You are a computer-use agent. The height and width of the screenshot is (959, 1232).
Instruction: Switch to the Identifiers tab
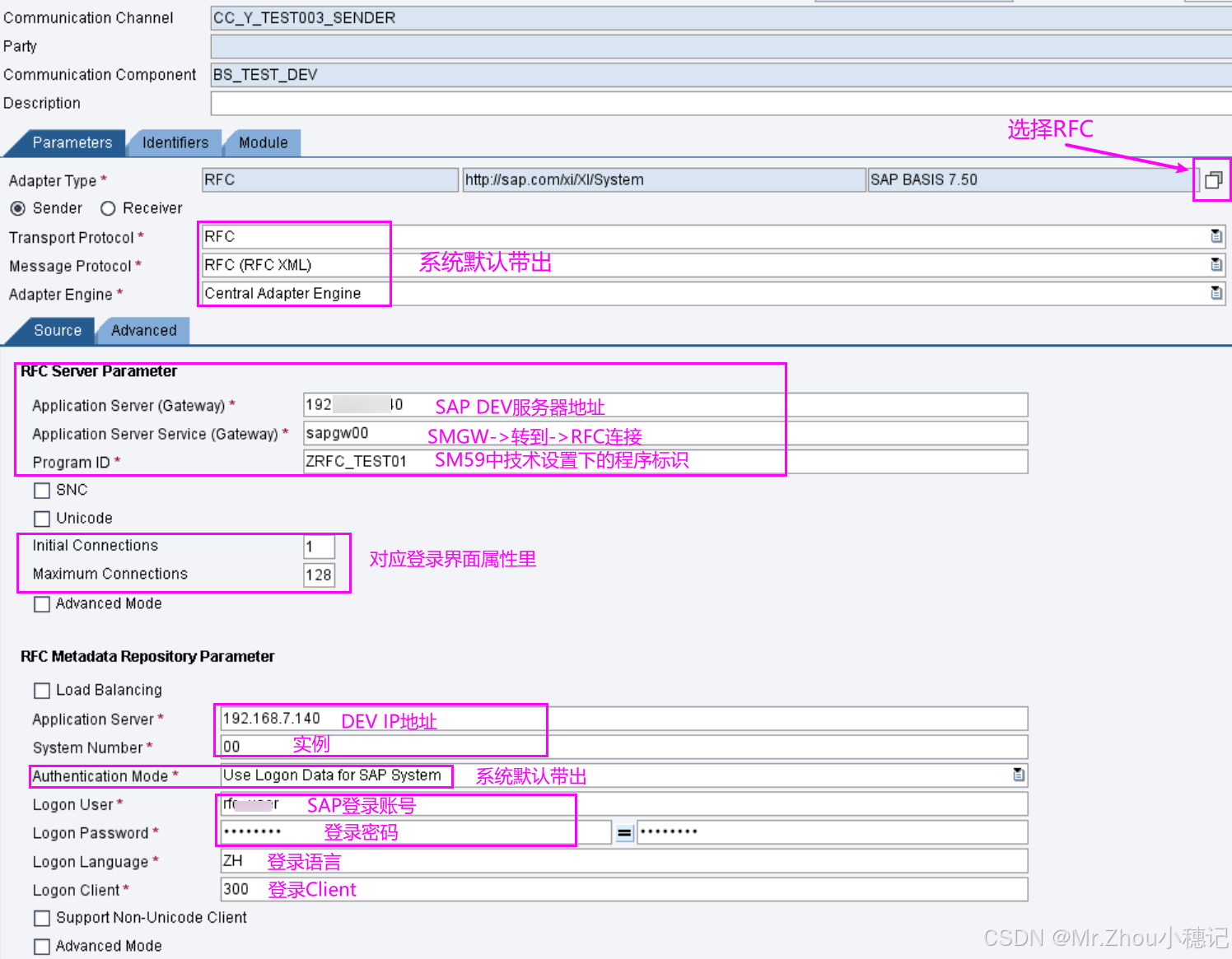tap(175, 142)
